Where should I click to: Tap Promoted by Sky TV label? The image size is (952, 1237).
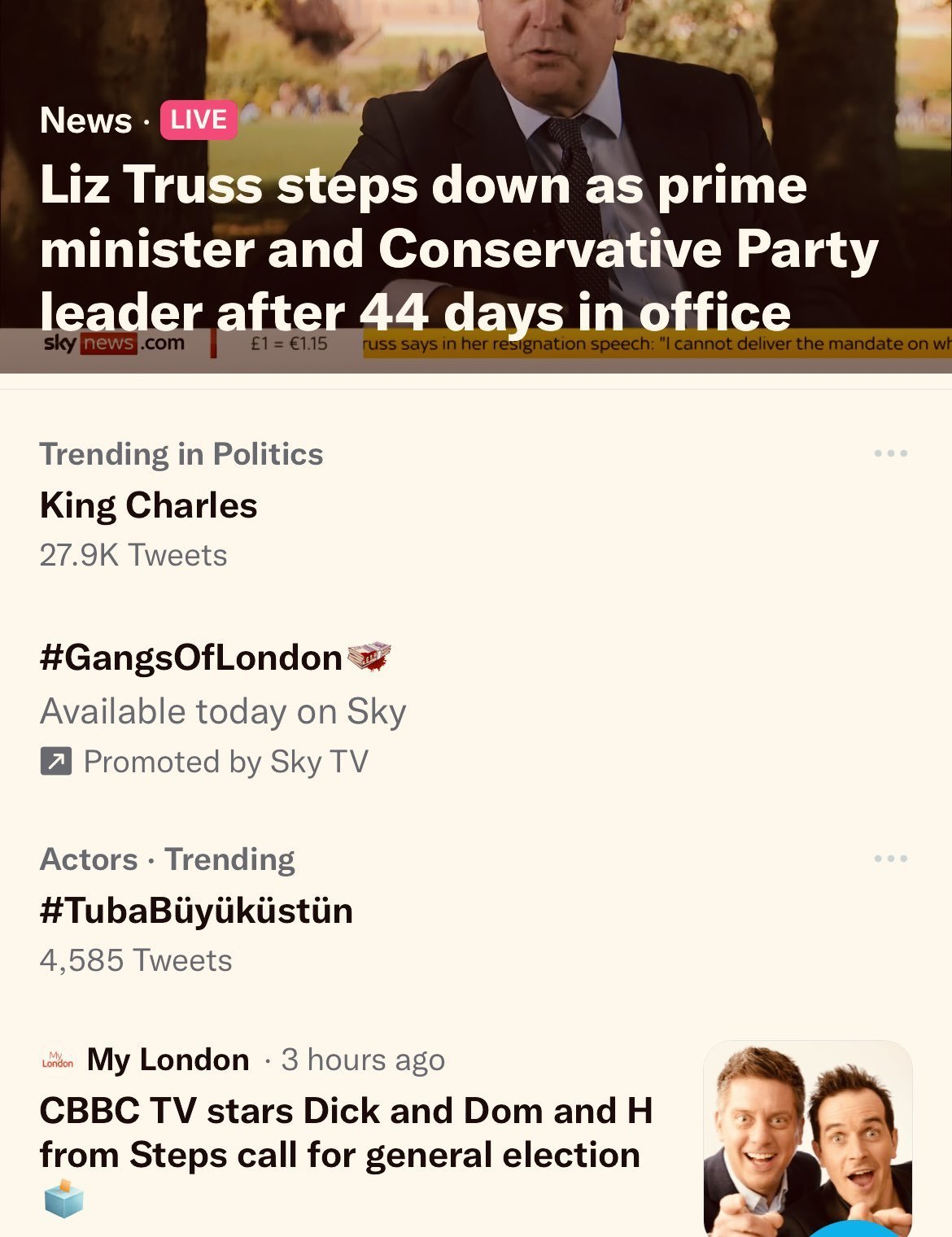[x=225, y=762]
